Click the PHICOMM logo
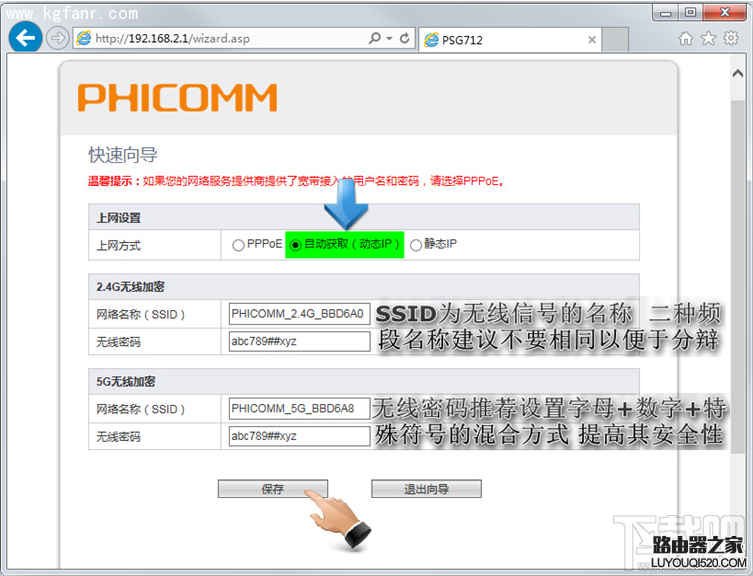 click(x=178, y=98)
